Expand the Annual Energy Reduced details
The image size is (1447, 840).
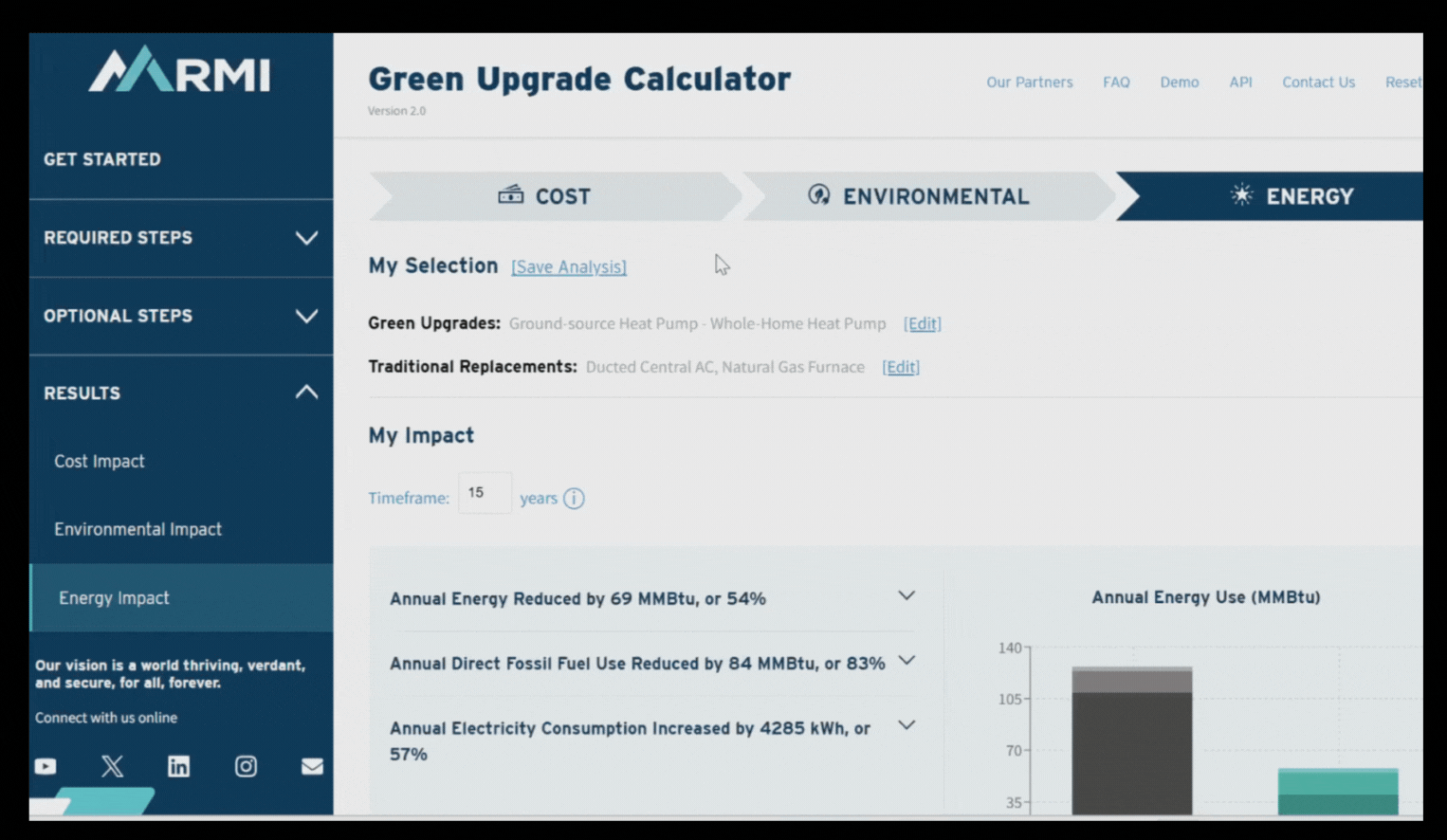coord(907,595)
